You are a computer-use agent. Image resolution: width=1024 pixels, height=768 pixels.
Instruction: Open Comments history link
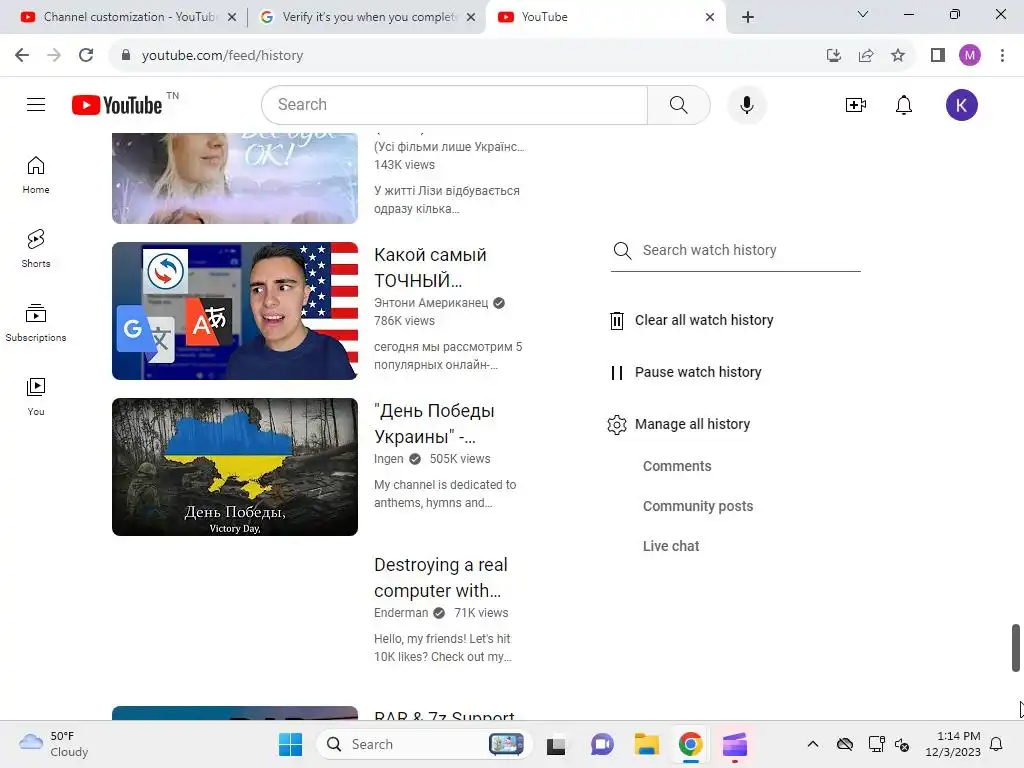click(677, 466)
